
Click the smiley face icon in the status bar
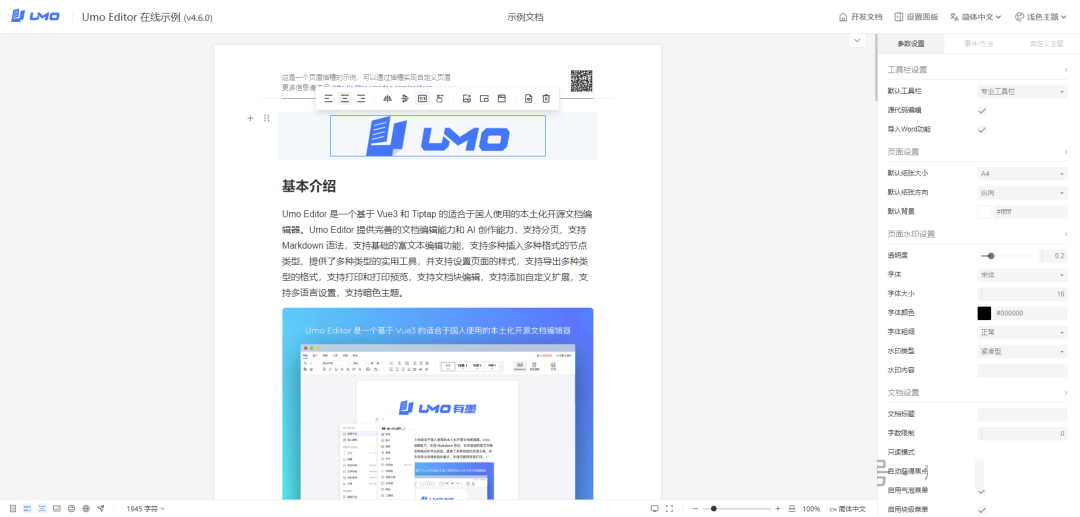click(x=71, y=509)
